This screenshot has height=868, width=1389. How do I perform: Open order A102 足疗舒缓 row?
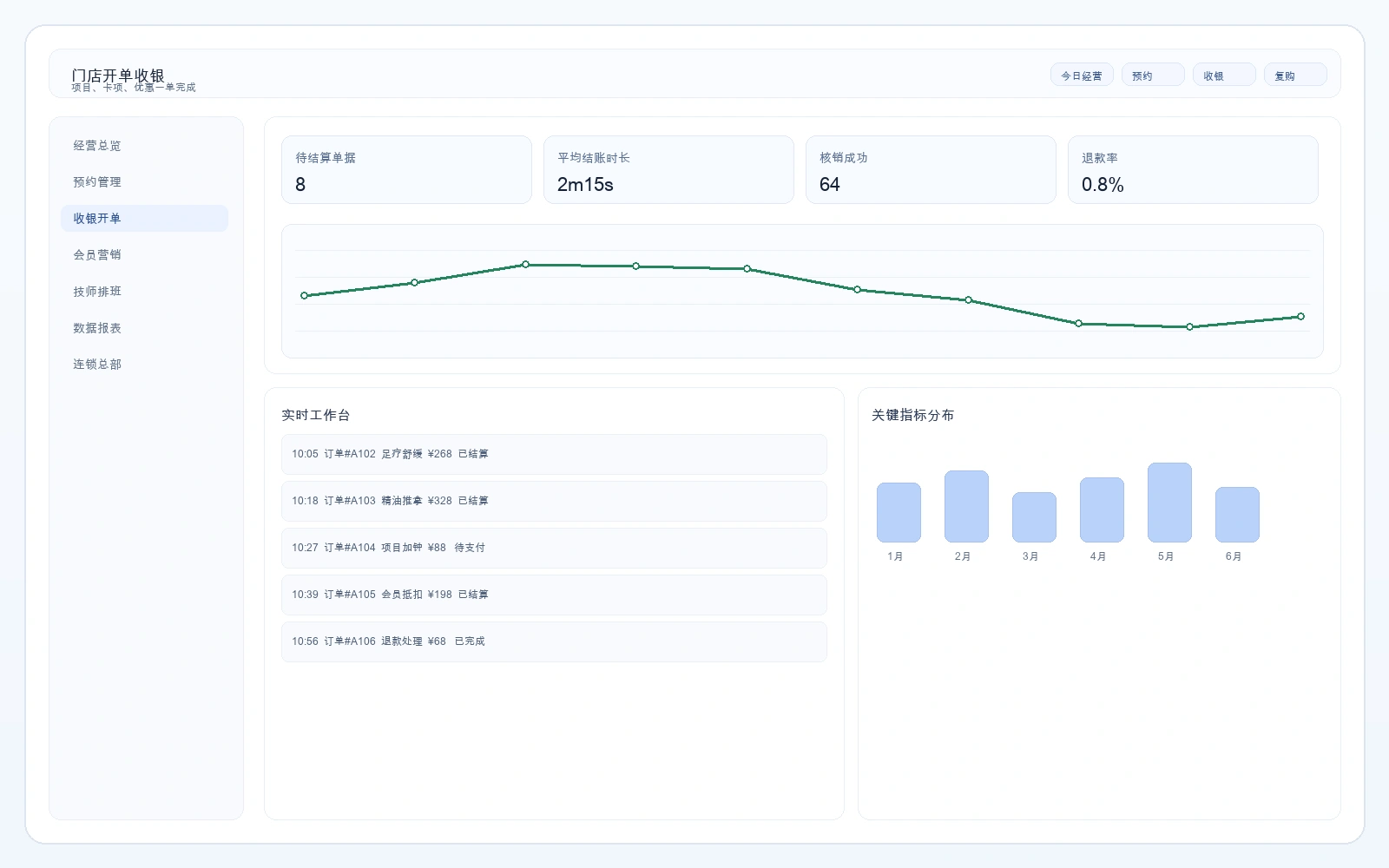(554, 454)
